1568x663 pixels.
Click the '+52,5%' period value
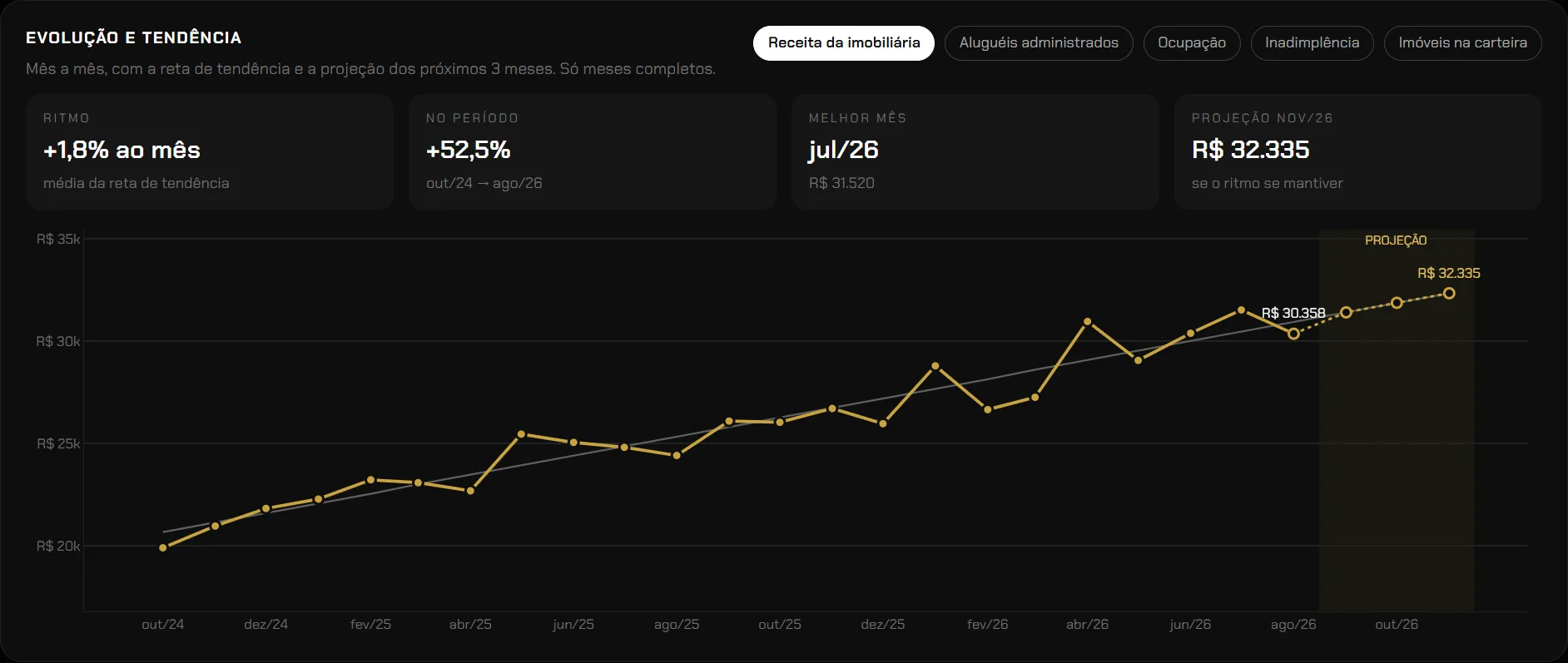point(468,150)
